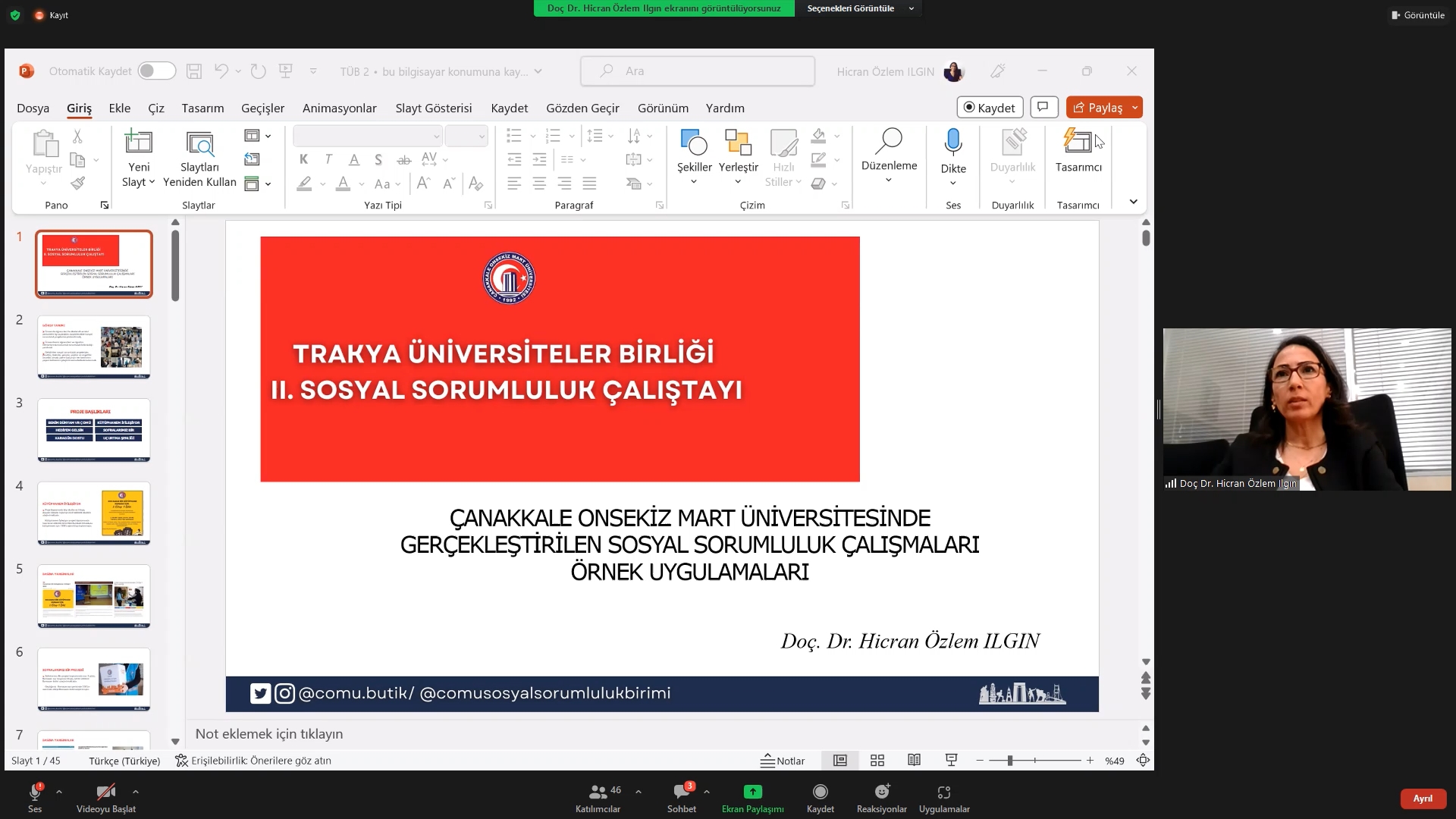Switch to the Slayt Gösterisi tab

tap(434, 108)
